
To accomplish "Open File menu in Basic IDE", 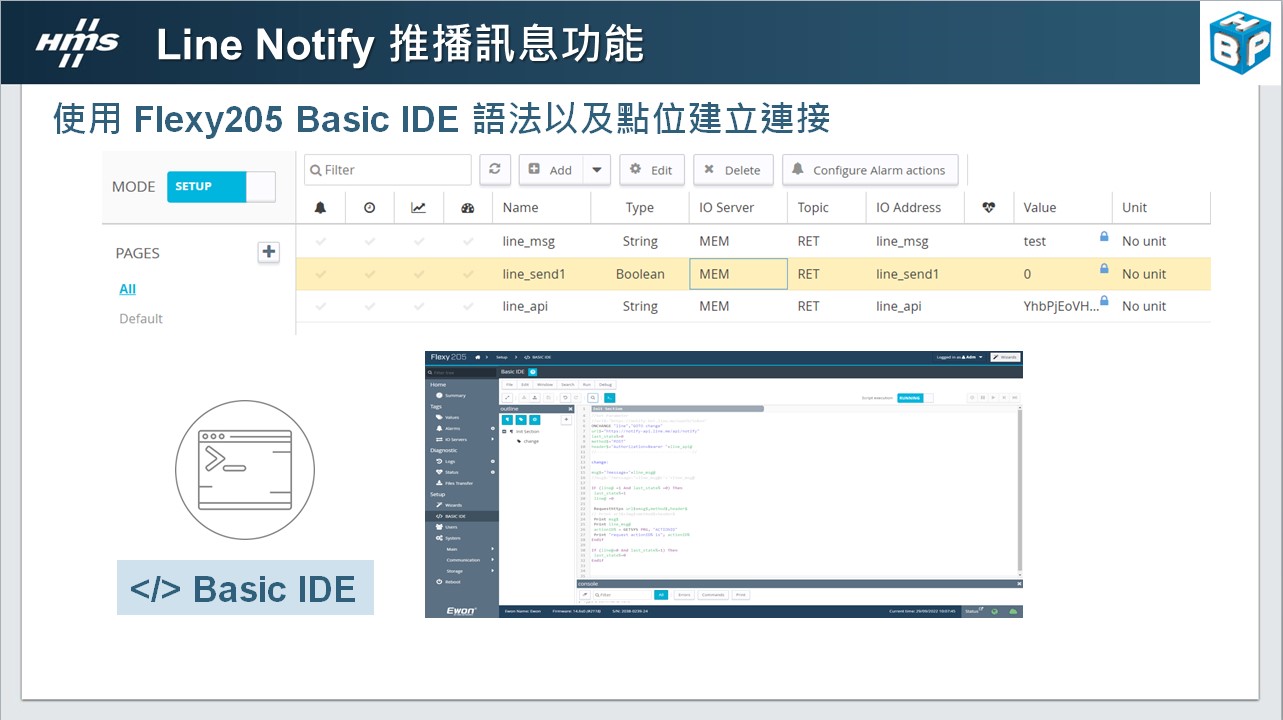I will pos(509,384).
